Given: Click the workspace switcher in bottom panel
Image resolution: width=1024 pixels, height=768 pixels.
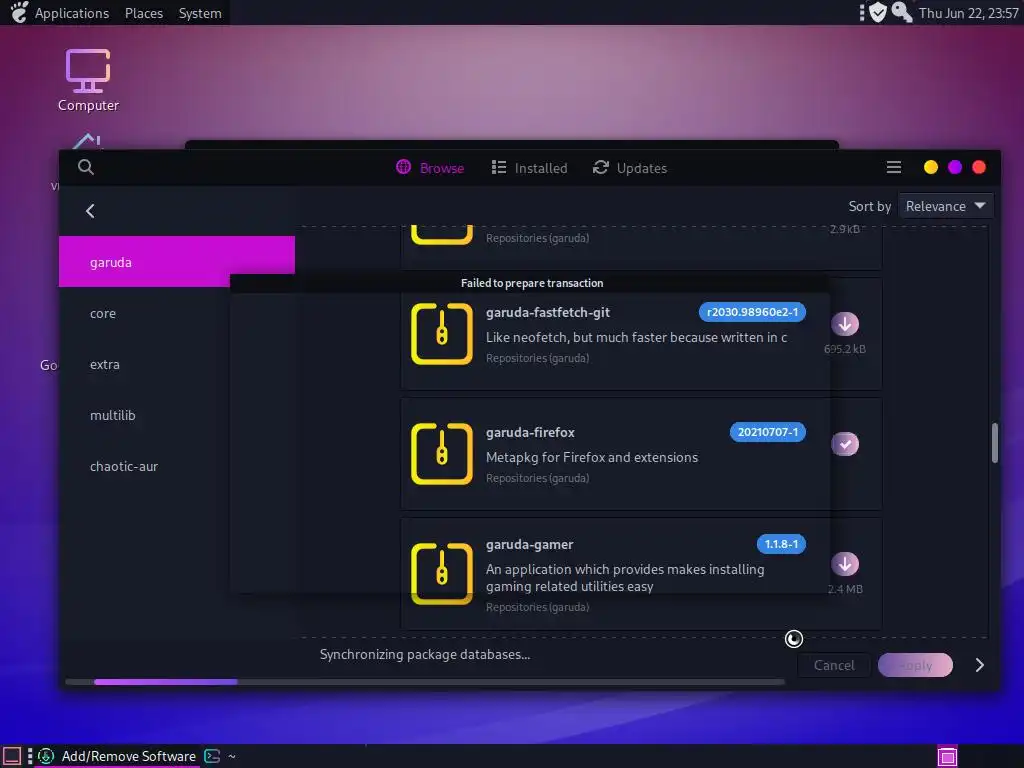Looking at the screenshot, I should tap(947, 756).
